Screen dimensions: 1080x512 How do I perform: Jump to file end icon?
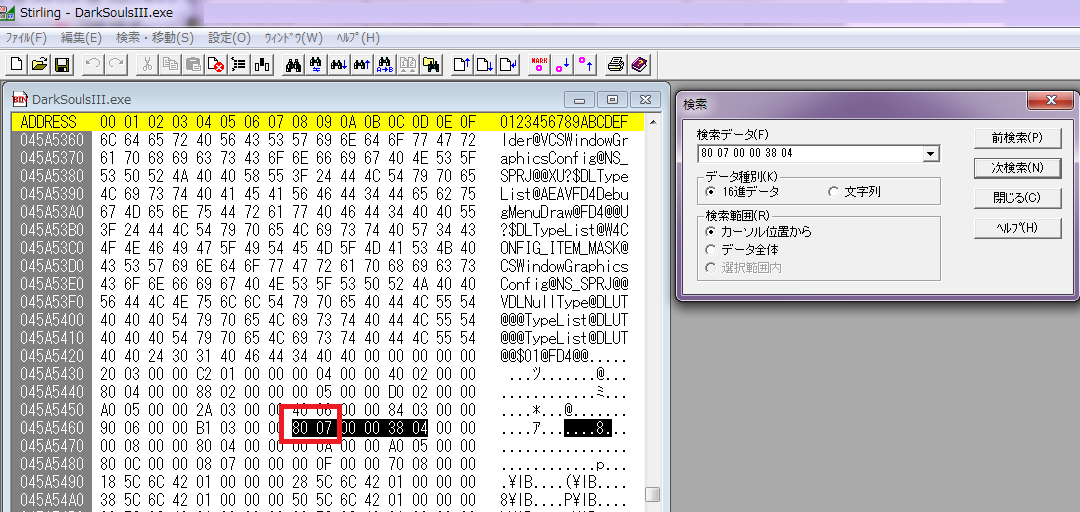coord(485,65)
